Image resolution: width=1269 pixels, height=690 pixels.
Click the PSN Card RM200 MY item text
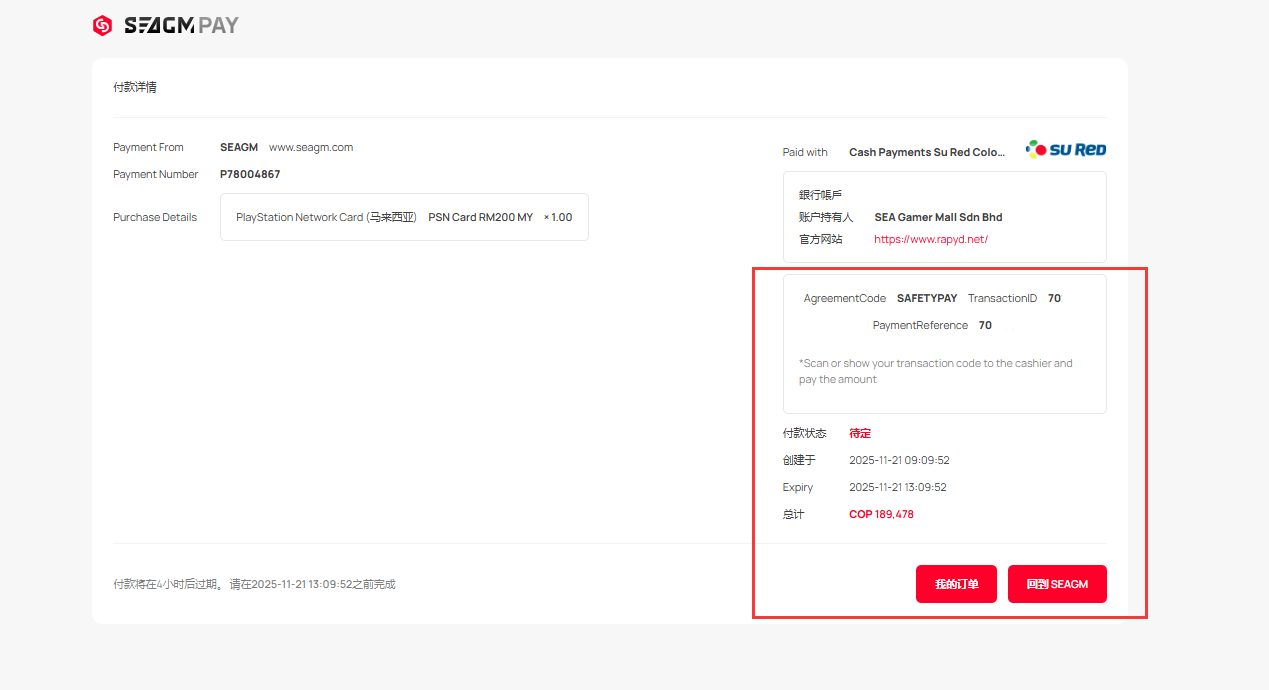(x=480, y=217)
